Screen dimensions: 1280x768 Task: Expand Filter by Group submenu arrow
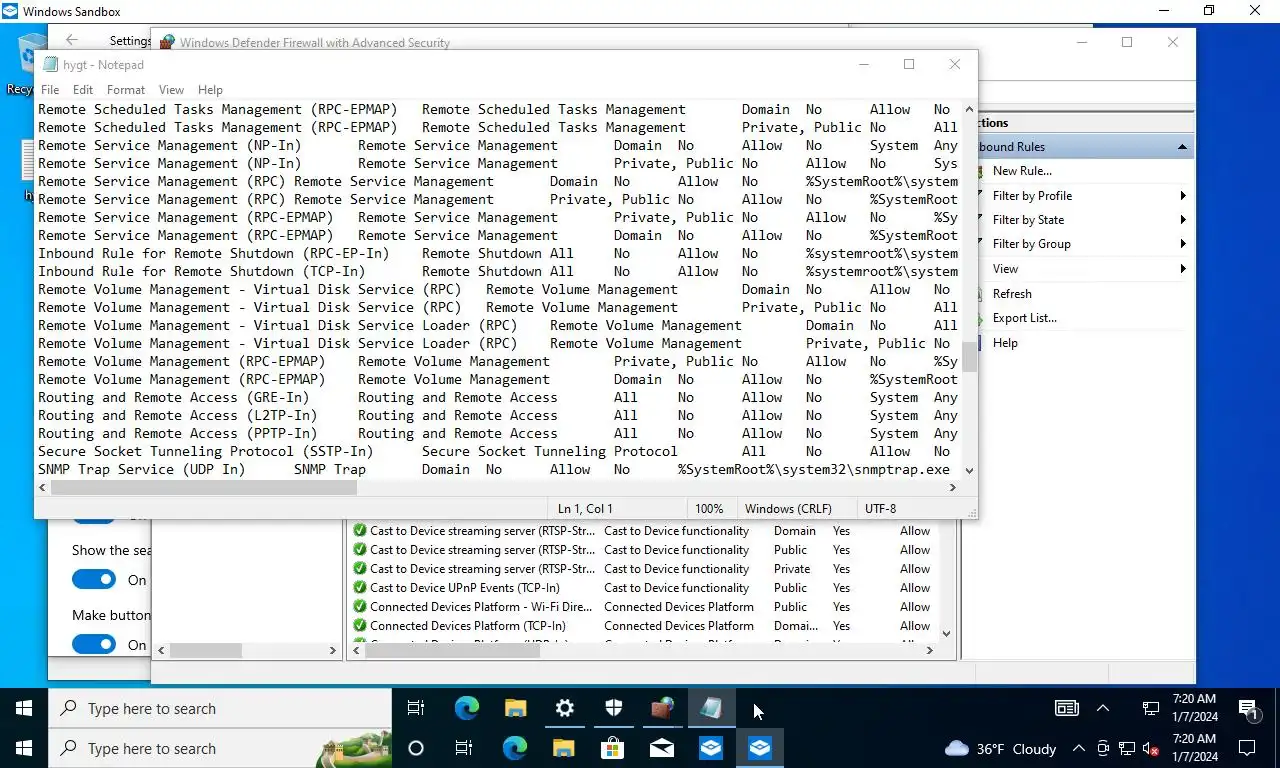pos(1183,244)
